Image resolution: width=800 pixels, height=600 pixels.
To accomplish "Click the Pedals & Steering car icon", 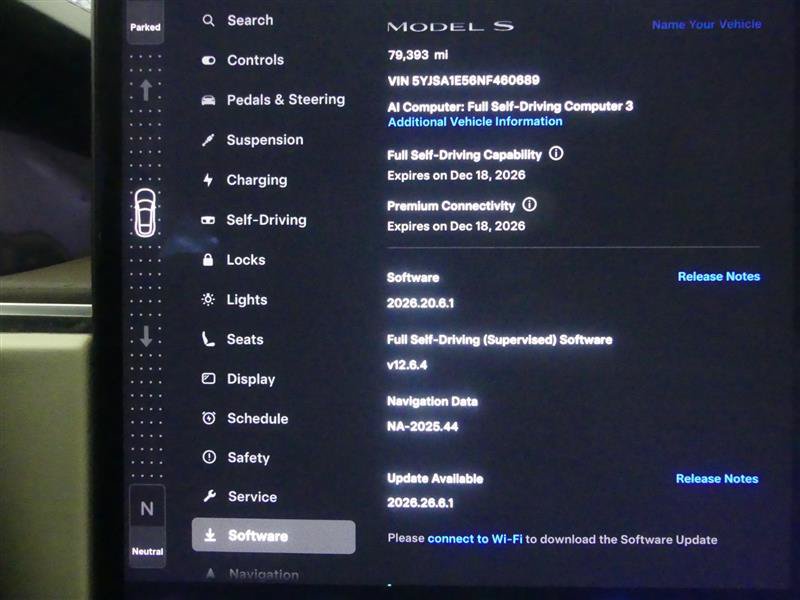I will 208,100.
